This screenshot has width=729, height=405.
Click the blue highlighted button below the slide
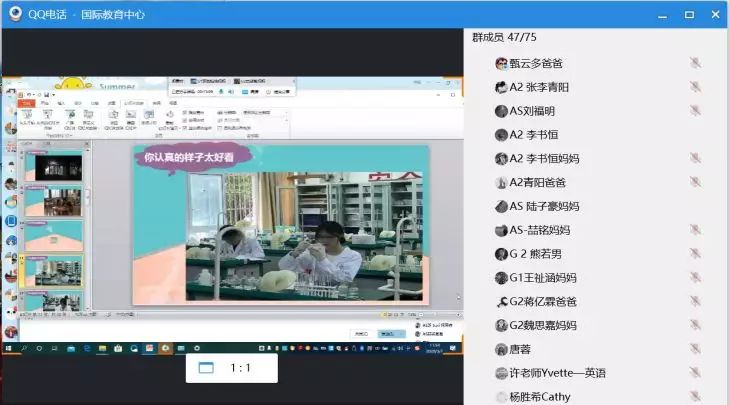click(x=390, y=334)
